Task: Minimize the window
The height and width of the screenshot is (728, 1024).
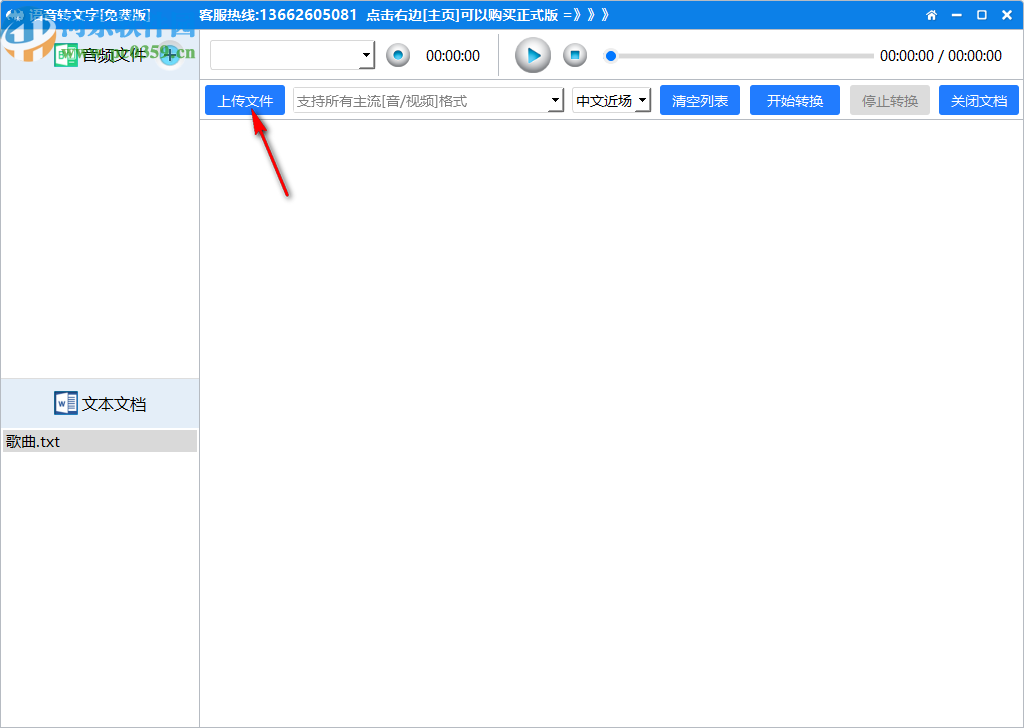Action: pos(957,15)
